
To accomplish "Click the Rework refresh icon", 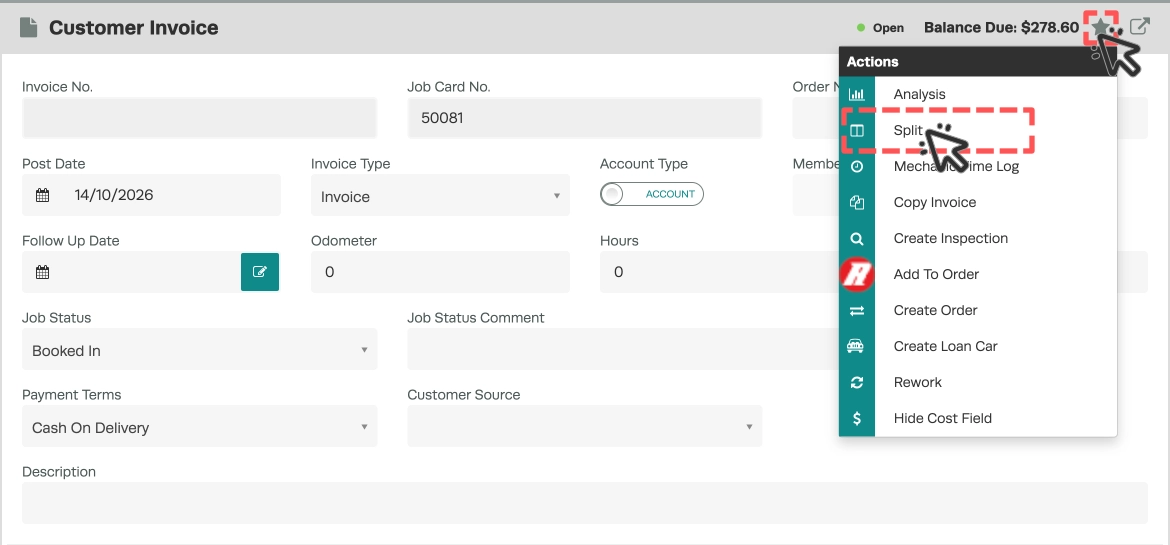I will click(x=857, y=382).
